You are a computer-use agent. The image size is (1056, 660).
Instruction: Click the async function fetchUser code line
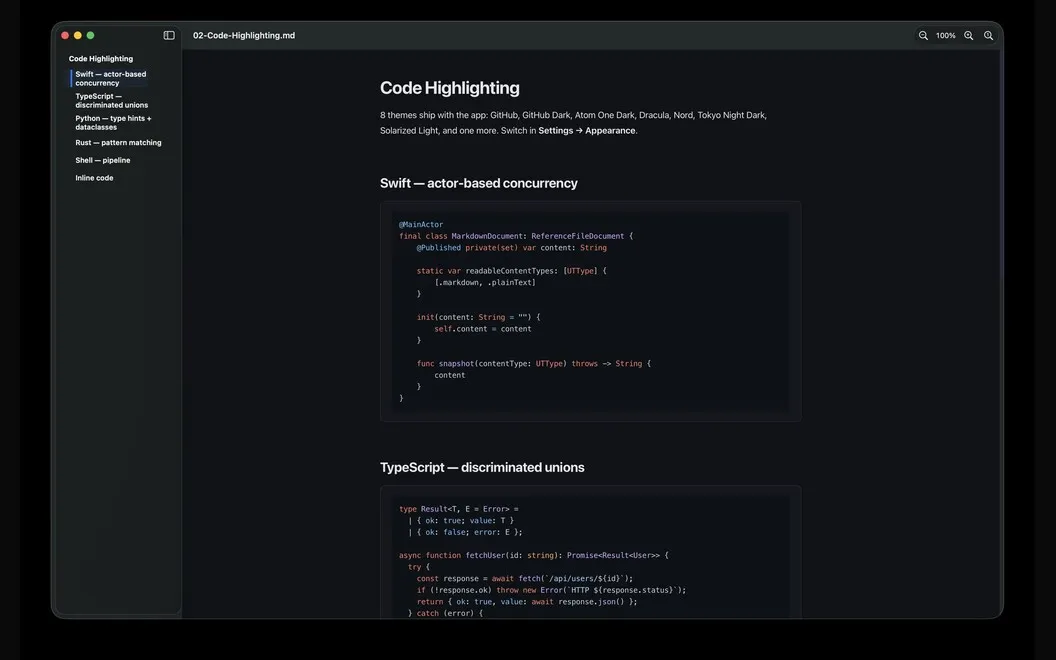click(534, 556)
